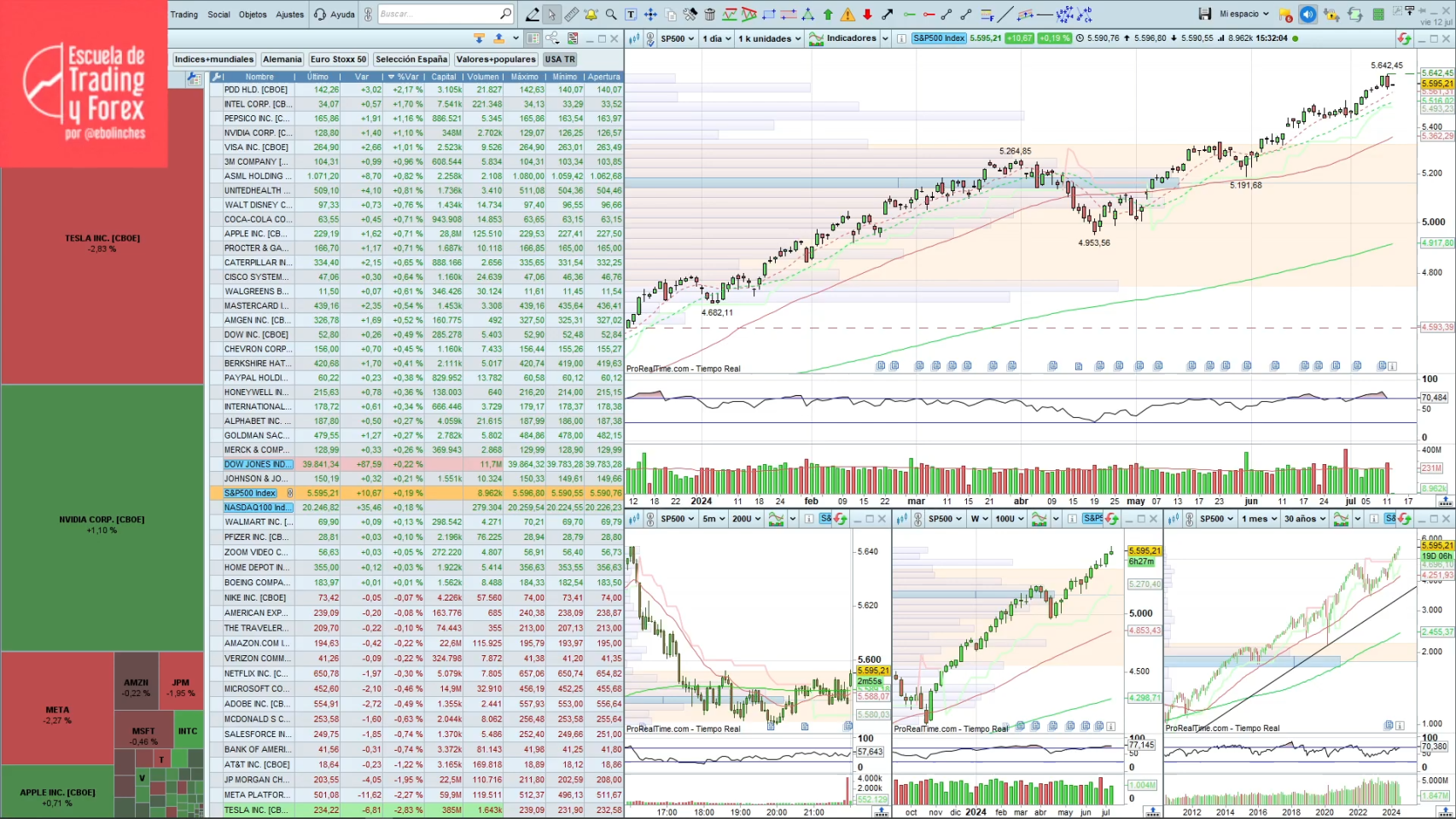Viewport: 1456px width, 819px height.
Task: Select the ruler measurement tool
Action: click(571, 14)
